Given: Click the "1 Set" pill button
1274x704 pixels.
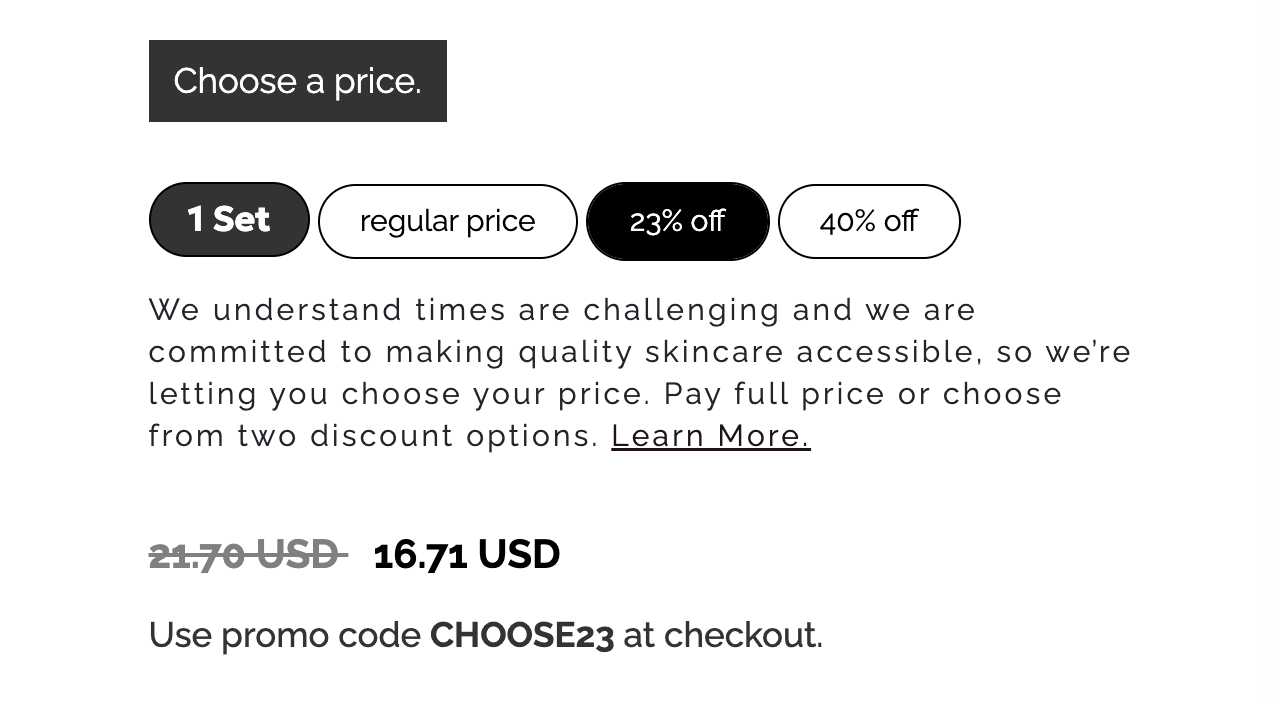Looking at the screenshot, I should click(229, 219).
